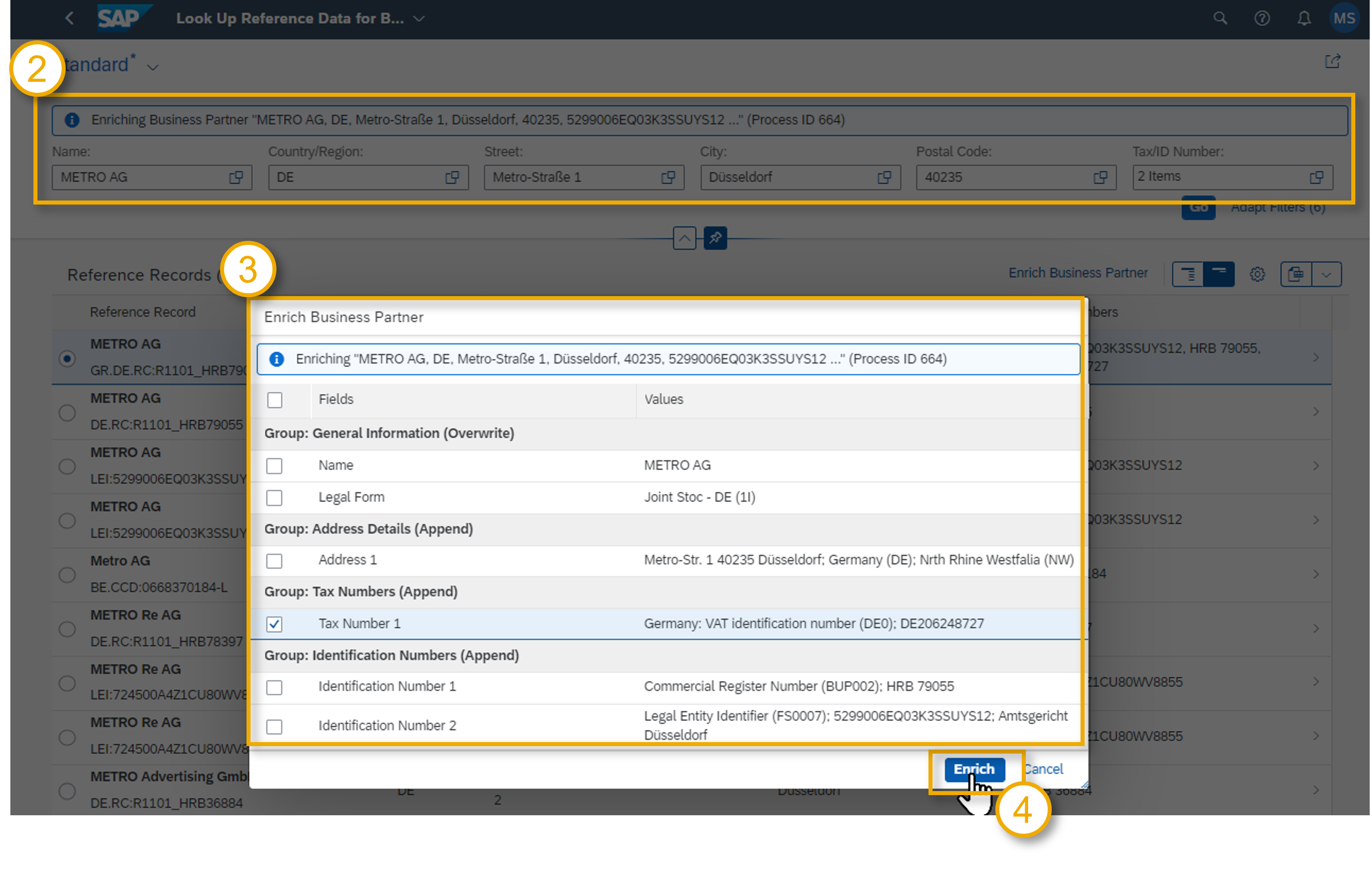Check the Identification Number 1 checkbox
The height and width of the screenshot is (870, 1372).
pyautogui.click(x=274, y=687)
